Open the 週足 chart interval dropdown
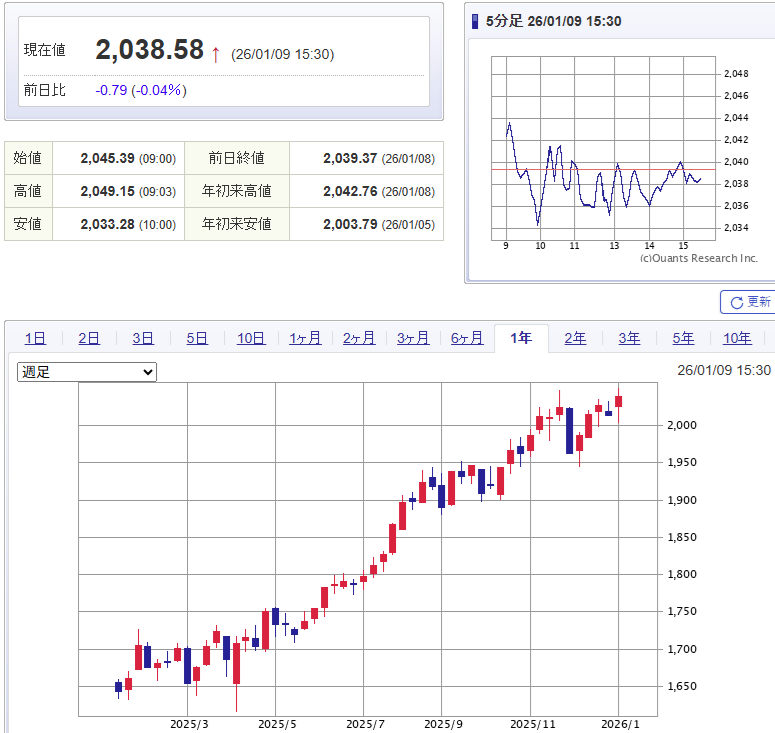Screen dimensions: 775x733 pos(87,372)
